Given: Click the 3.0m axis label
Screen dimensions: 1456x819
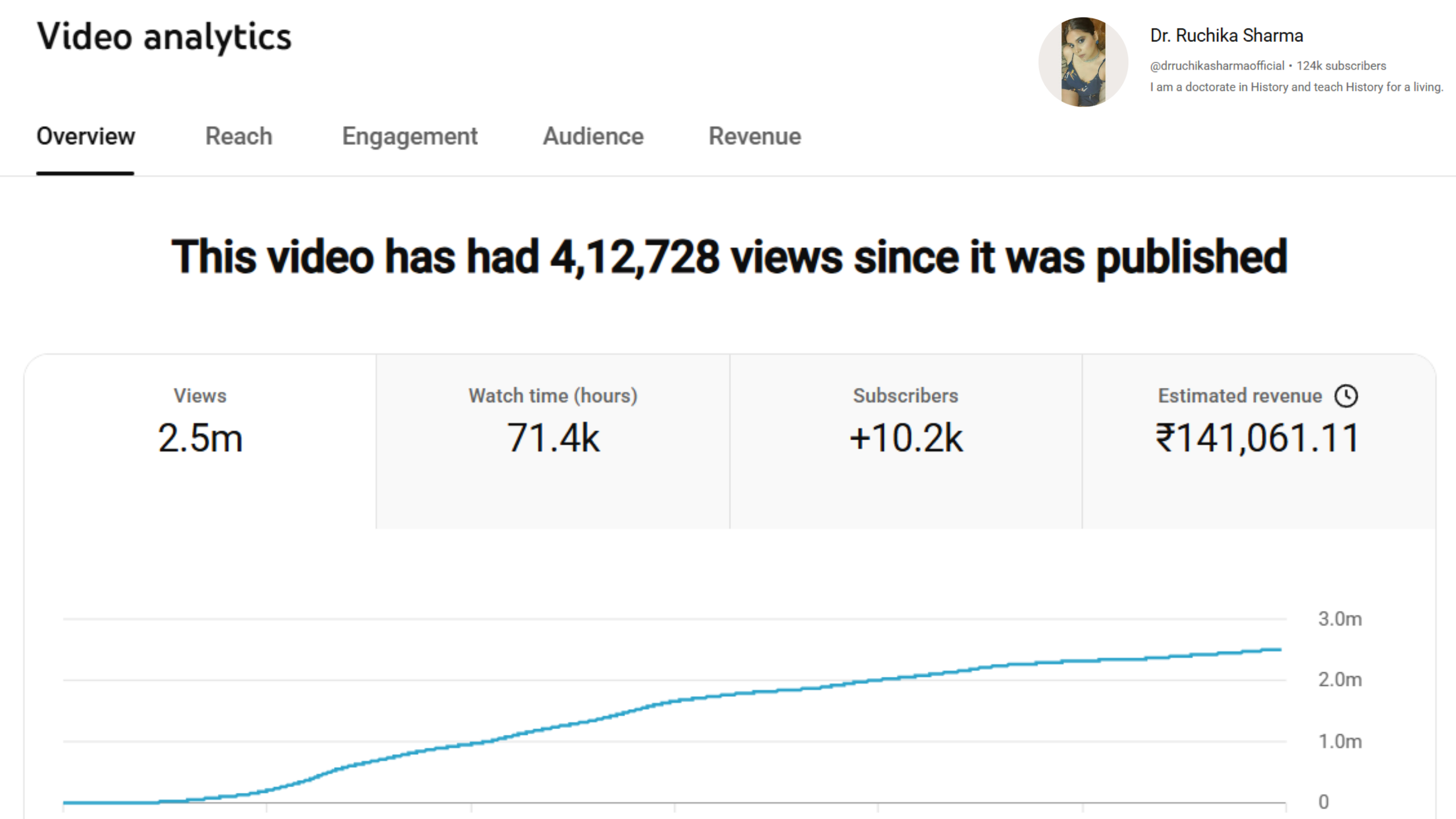Looking at the screenshot, I should coord(1340,619).
